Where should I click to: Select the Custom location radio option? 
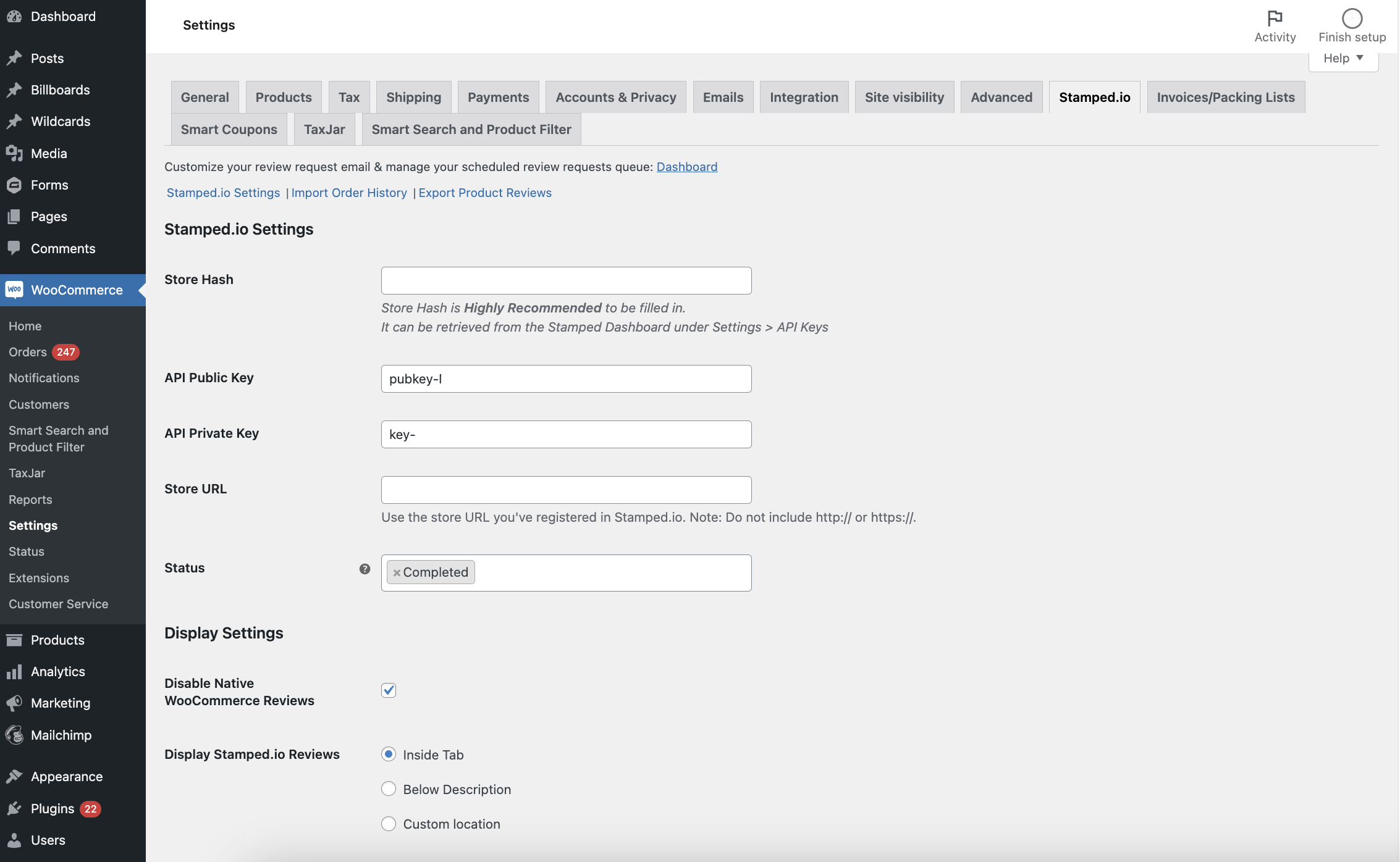[x=389, y=824]
